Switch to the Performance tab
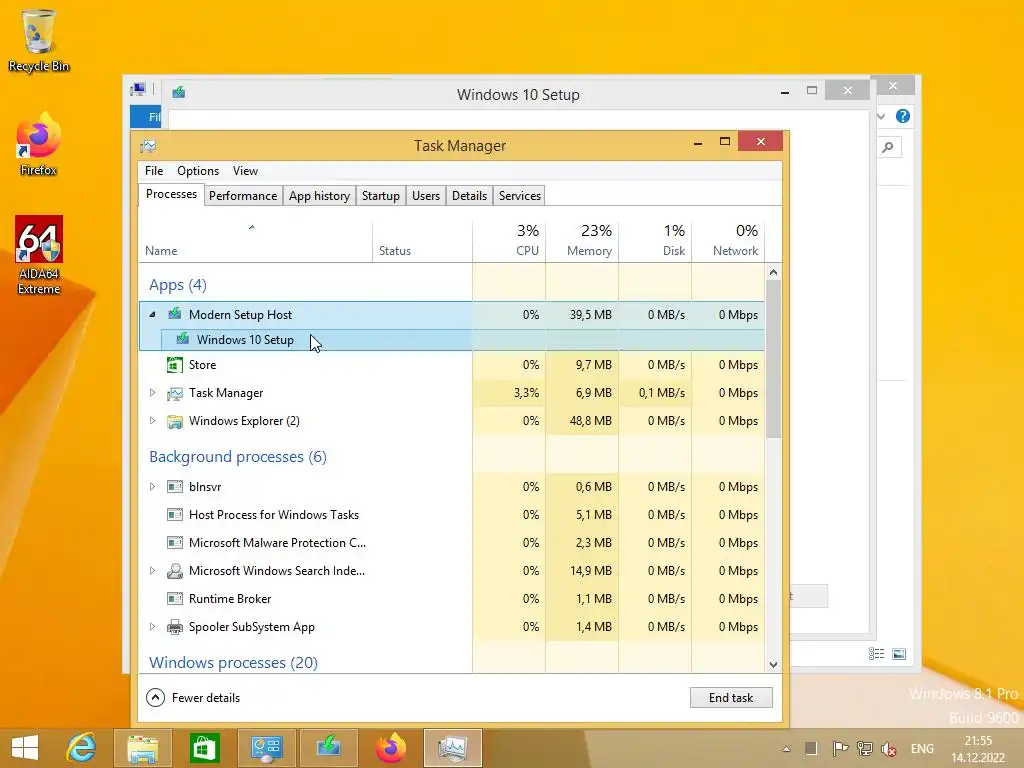Viewport: 1024px width, 768px height. tap(243, 196)
